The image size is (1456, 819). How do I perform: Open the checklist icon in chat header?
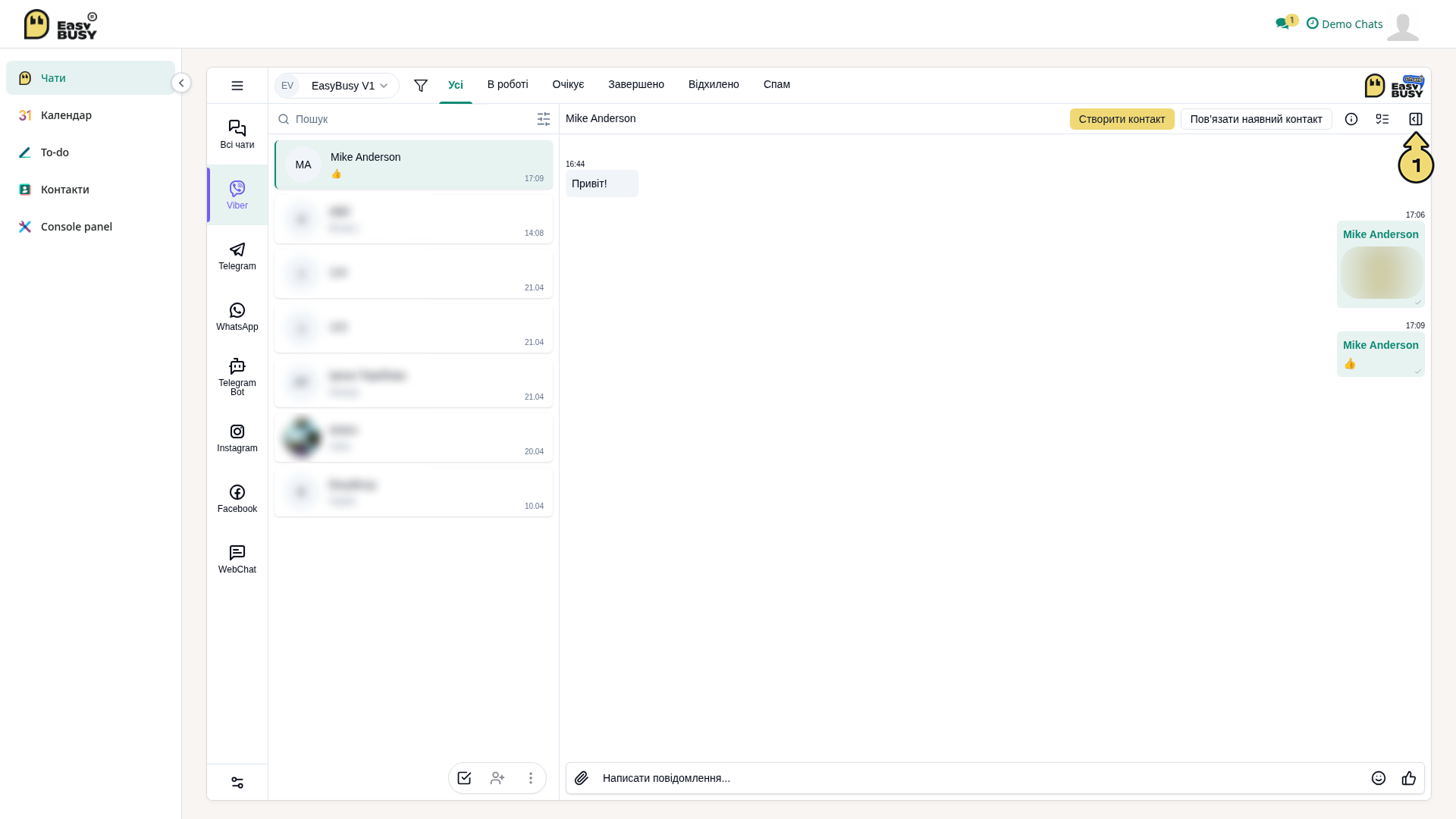(1382, 119)
